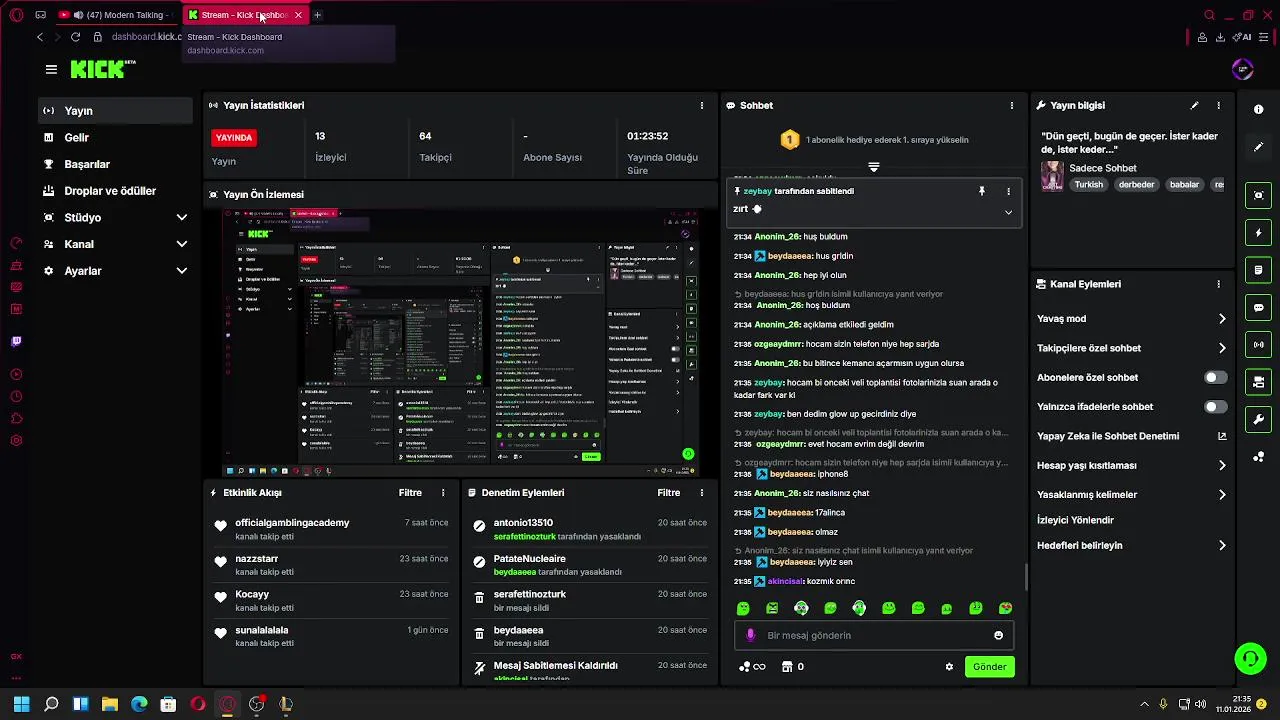Open the Yavaş mod submenu arrow
Image resolution: width=1280 pixels, height=720 pixels.
coord(1222,319)
